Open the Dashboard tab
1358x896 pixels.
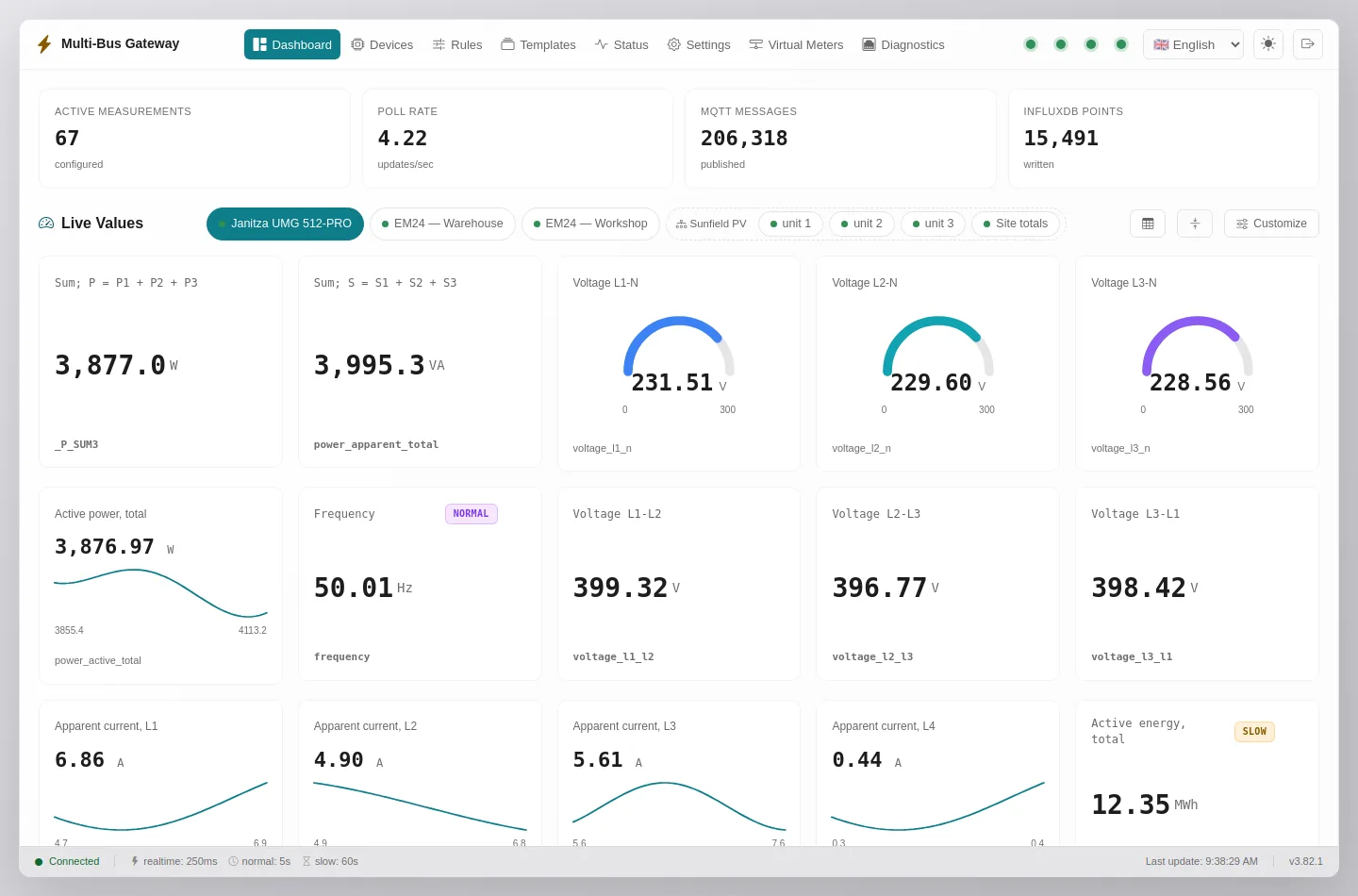(292, 44)
